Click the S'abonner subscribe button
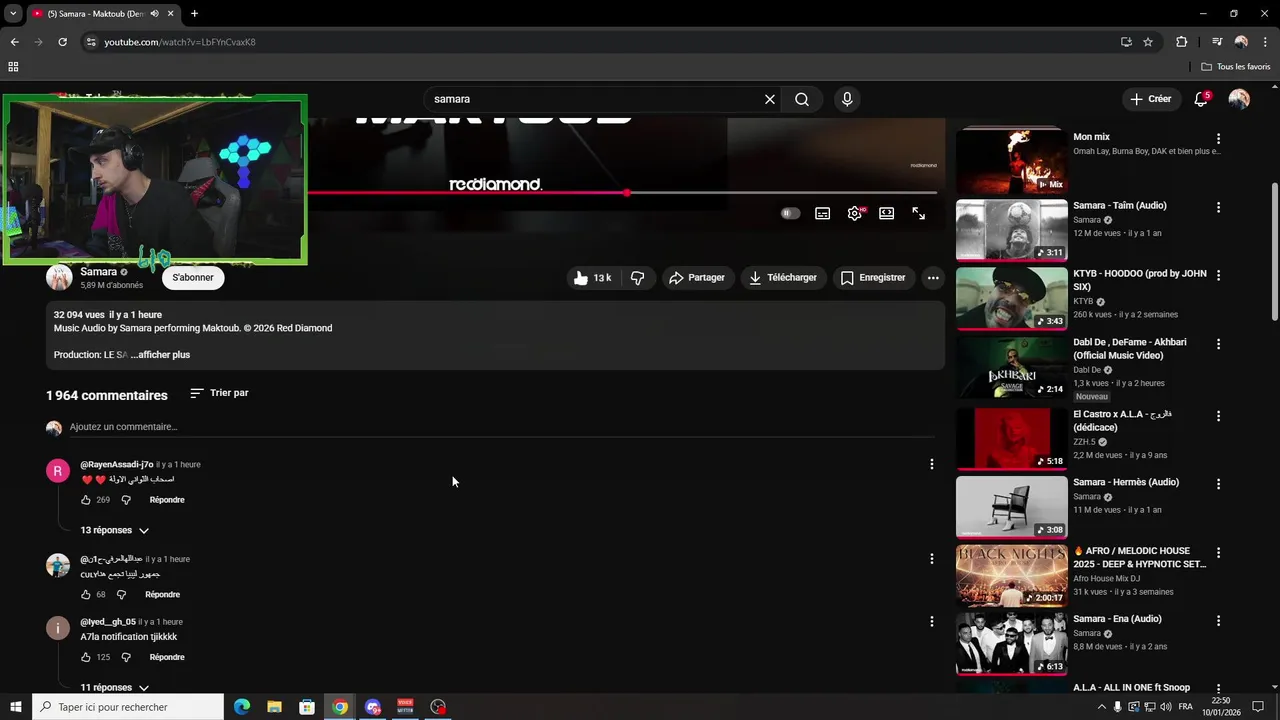This screenshot has width=1280, height=720. [193, 277]
